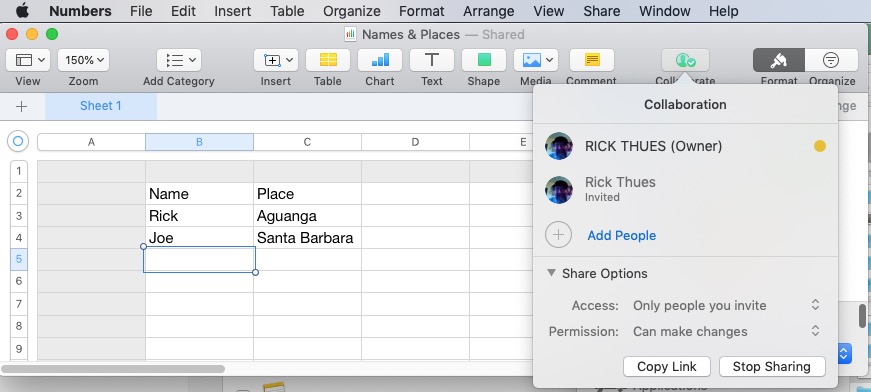Click the document icon in title bar

coord(351,34)
